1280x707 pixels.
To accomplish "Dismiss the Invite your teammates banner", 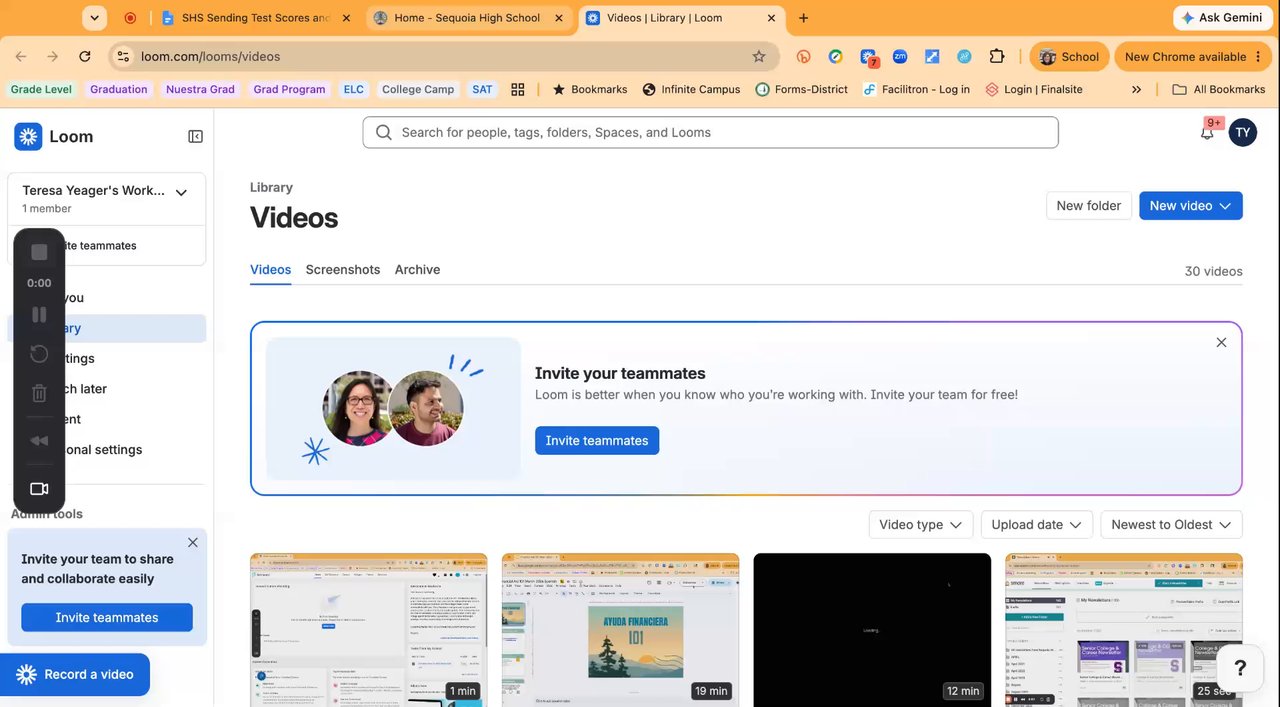I will [1221, 342].
